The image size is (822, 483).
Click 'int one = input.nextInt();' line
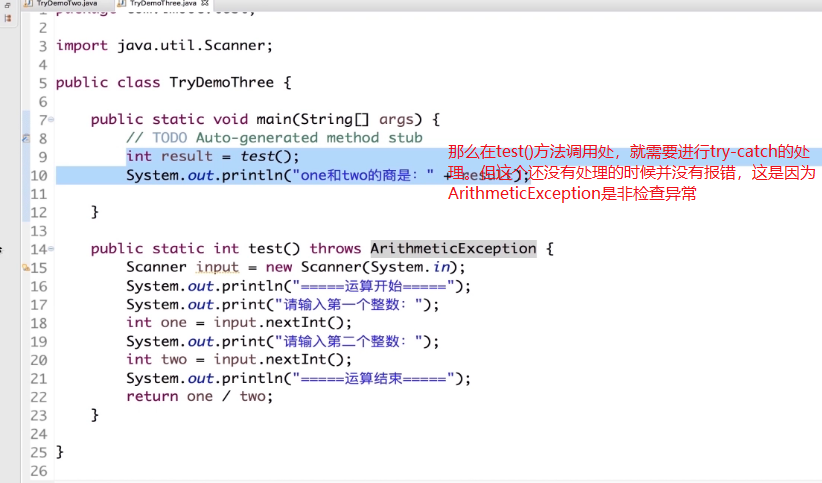pyautogui.click(x=239, y=323)
